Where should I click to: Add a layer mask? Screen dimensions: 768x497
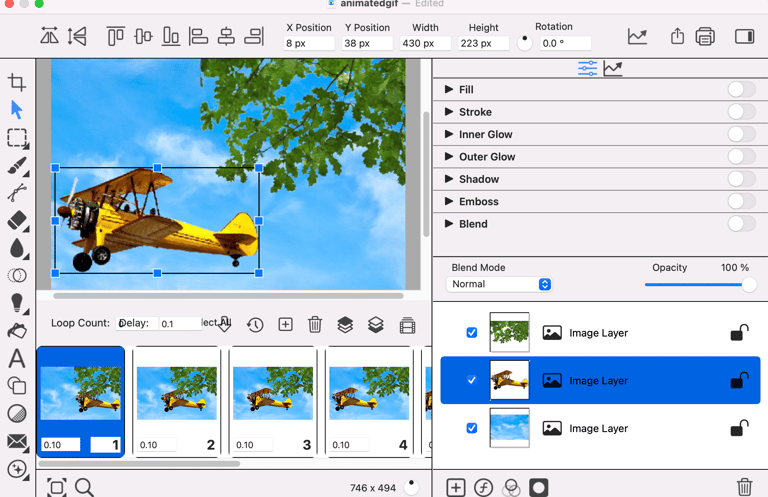tap(538, 488)
